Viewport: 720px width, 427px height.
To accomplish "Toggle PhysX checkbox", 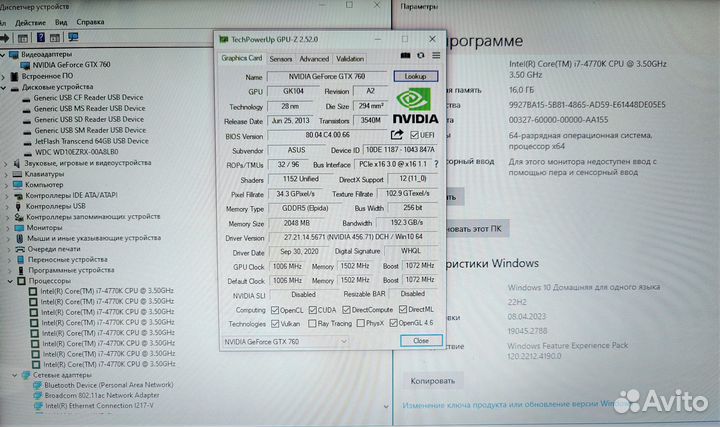I will tap(360, 323).
